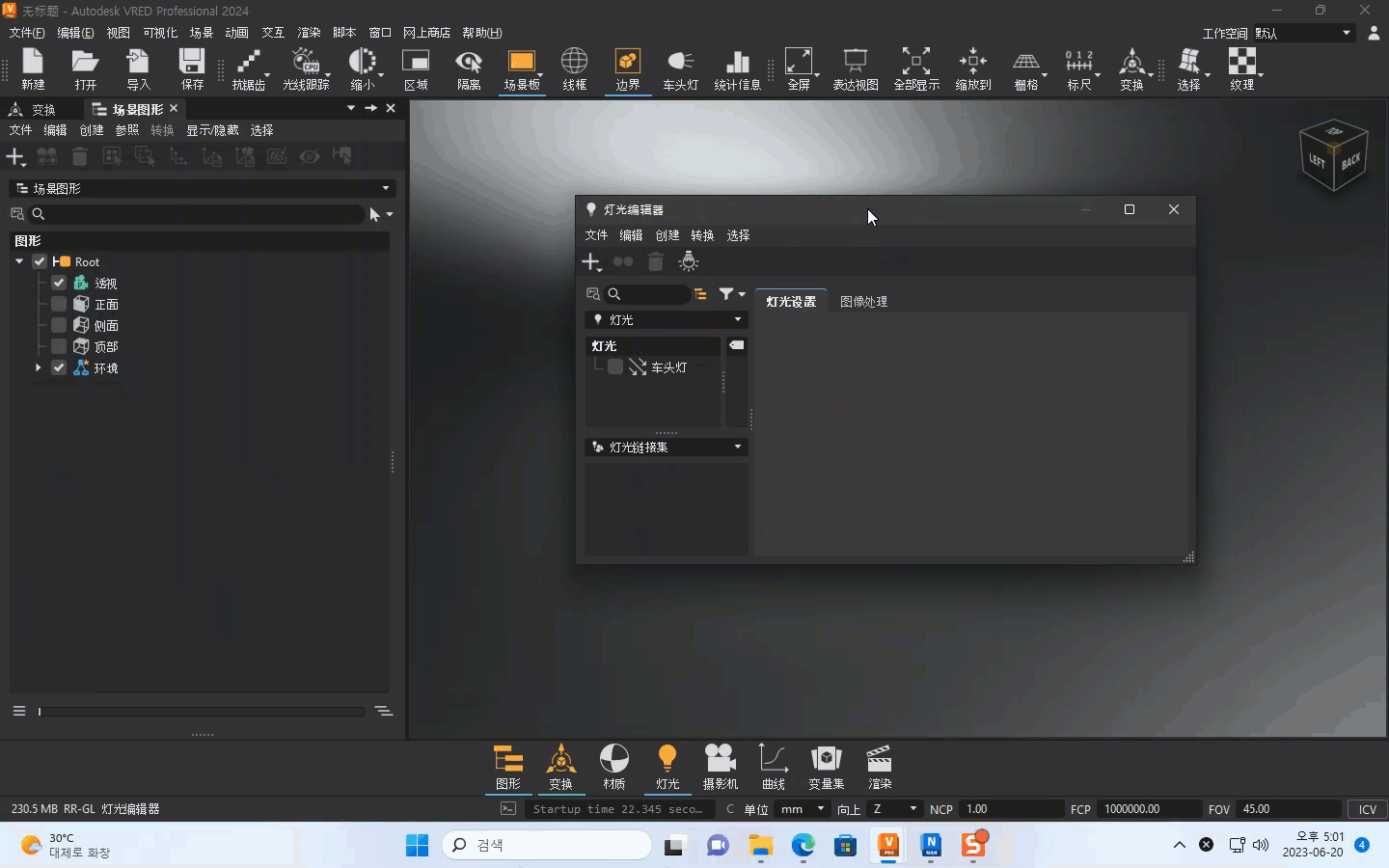Open the 场景图形 dropdown above the search
1389x868 pixels.
click(x=203, y=188)
